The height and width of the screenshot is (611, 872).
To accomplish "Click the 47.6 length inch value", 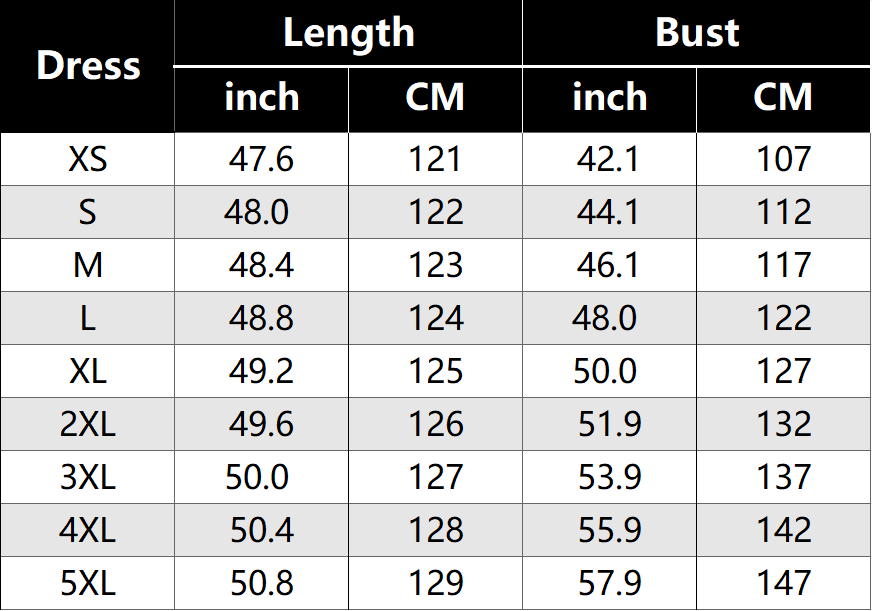I will (x=261, y=160).
